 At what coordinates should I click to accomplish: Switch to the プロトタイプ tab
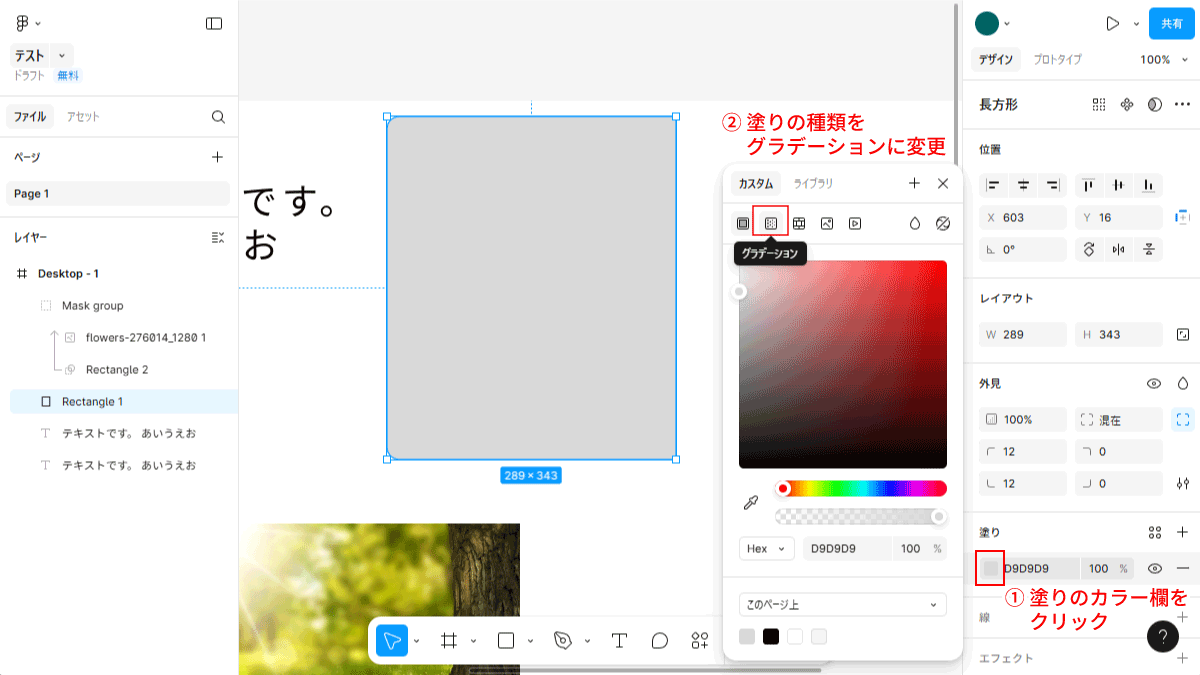pyautogui.click(x=1057, y=59)
